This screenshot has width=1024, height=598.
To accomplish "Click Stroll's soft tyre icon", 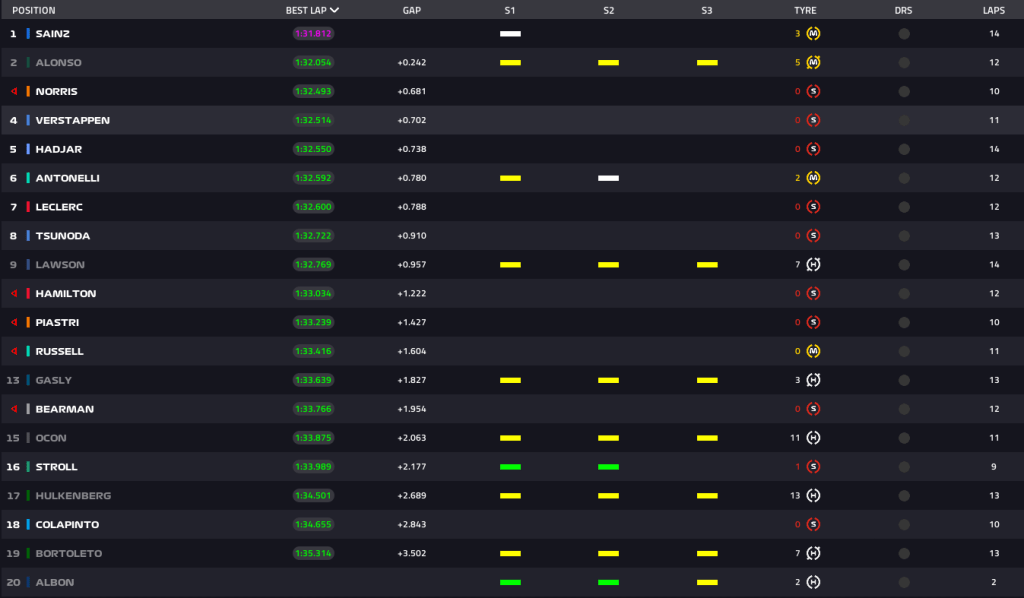I will pos(813,467).
